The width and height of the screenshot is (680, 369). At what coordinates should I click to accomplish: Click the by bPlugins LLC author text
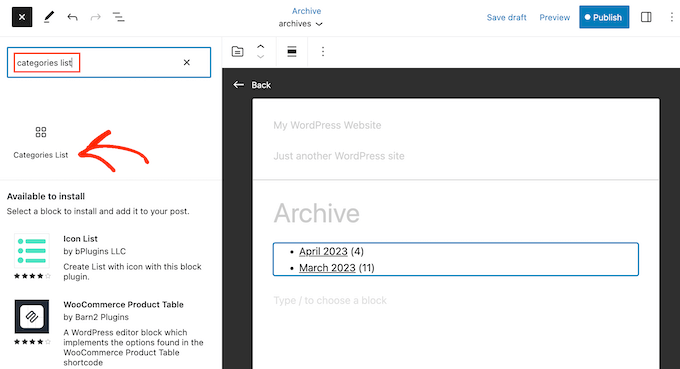pos(95,251)
